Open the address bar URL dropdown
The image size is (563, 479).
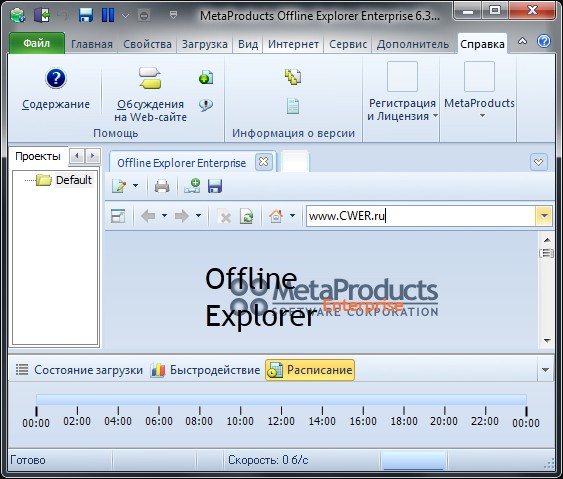click(544, 216)
